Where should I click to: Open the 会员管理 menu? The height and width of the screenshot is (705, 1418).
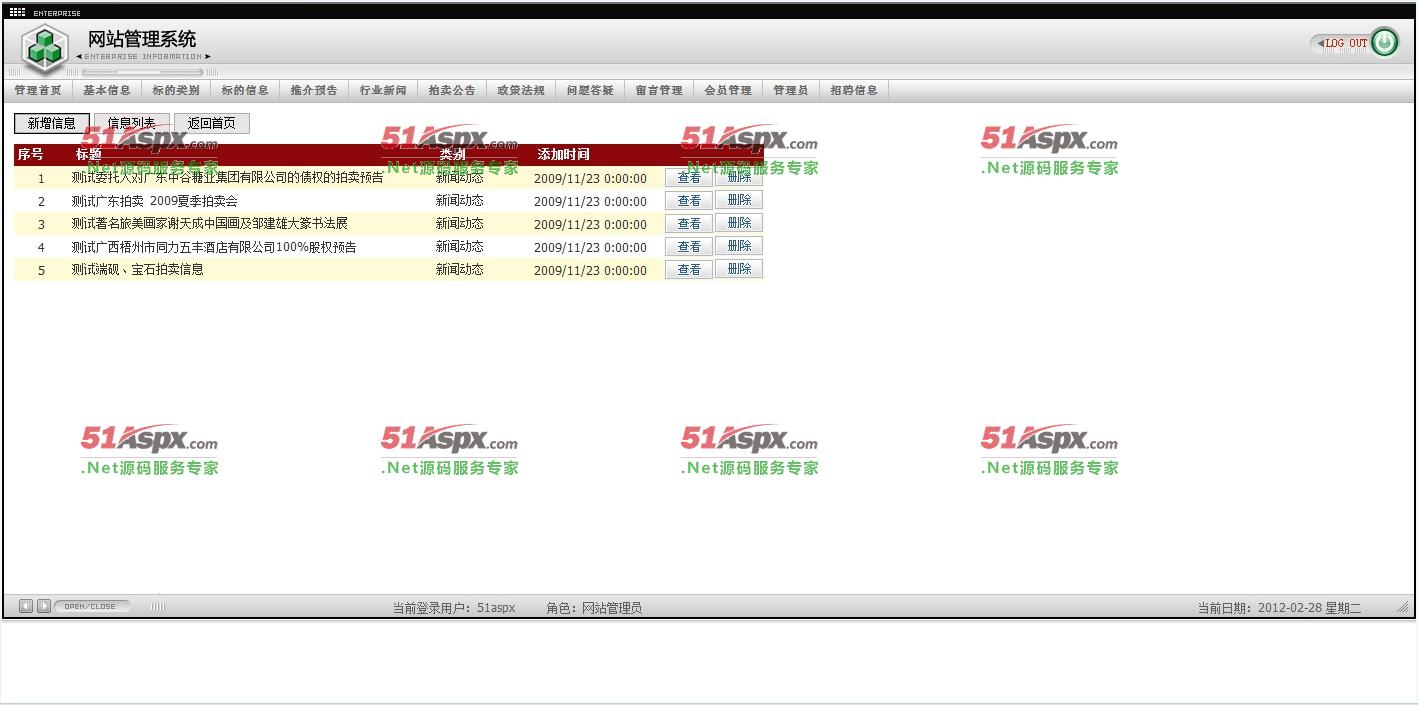[x=728, y=90]
